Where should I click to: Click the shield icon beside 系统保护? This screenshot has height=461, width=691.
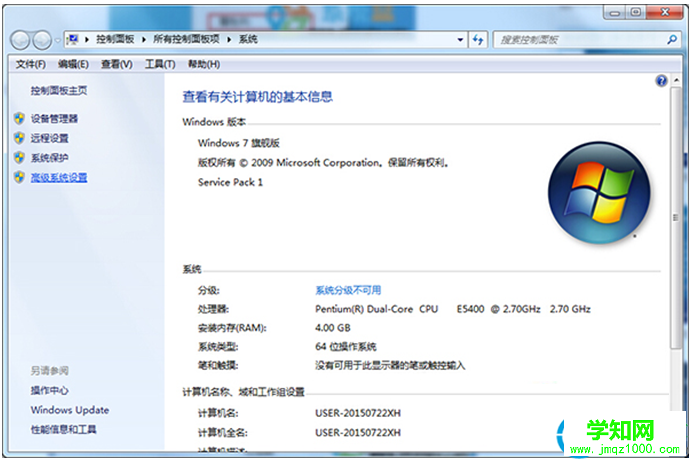coord(19,157)
